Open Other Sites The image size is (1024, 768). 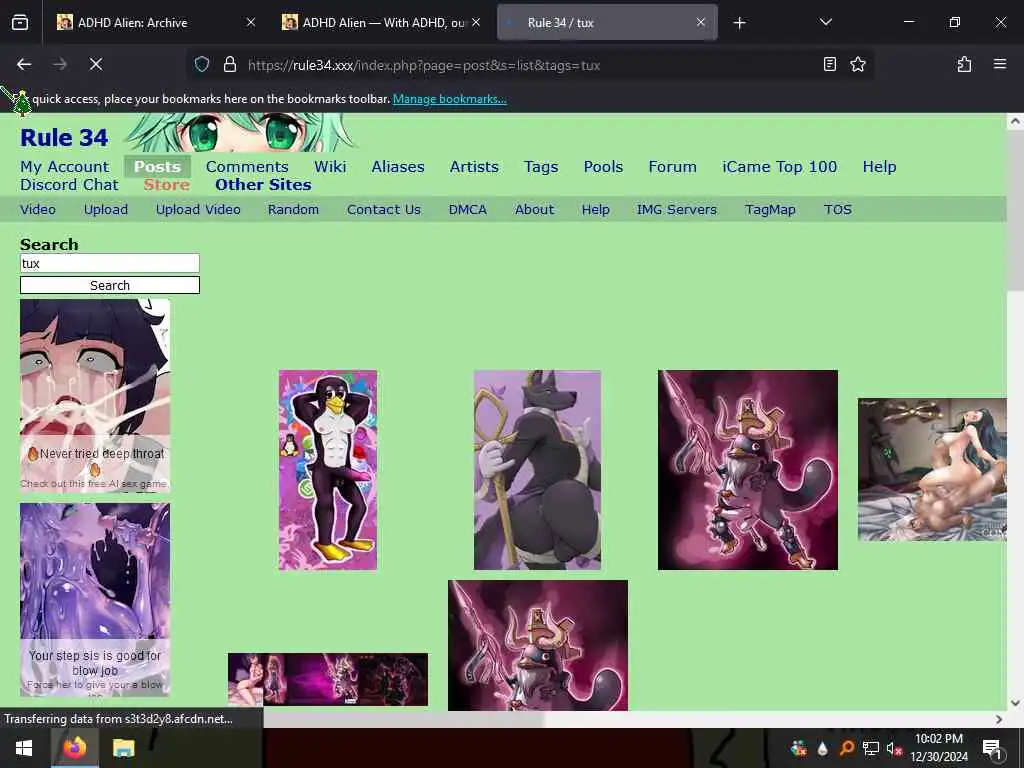(263, 185)
